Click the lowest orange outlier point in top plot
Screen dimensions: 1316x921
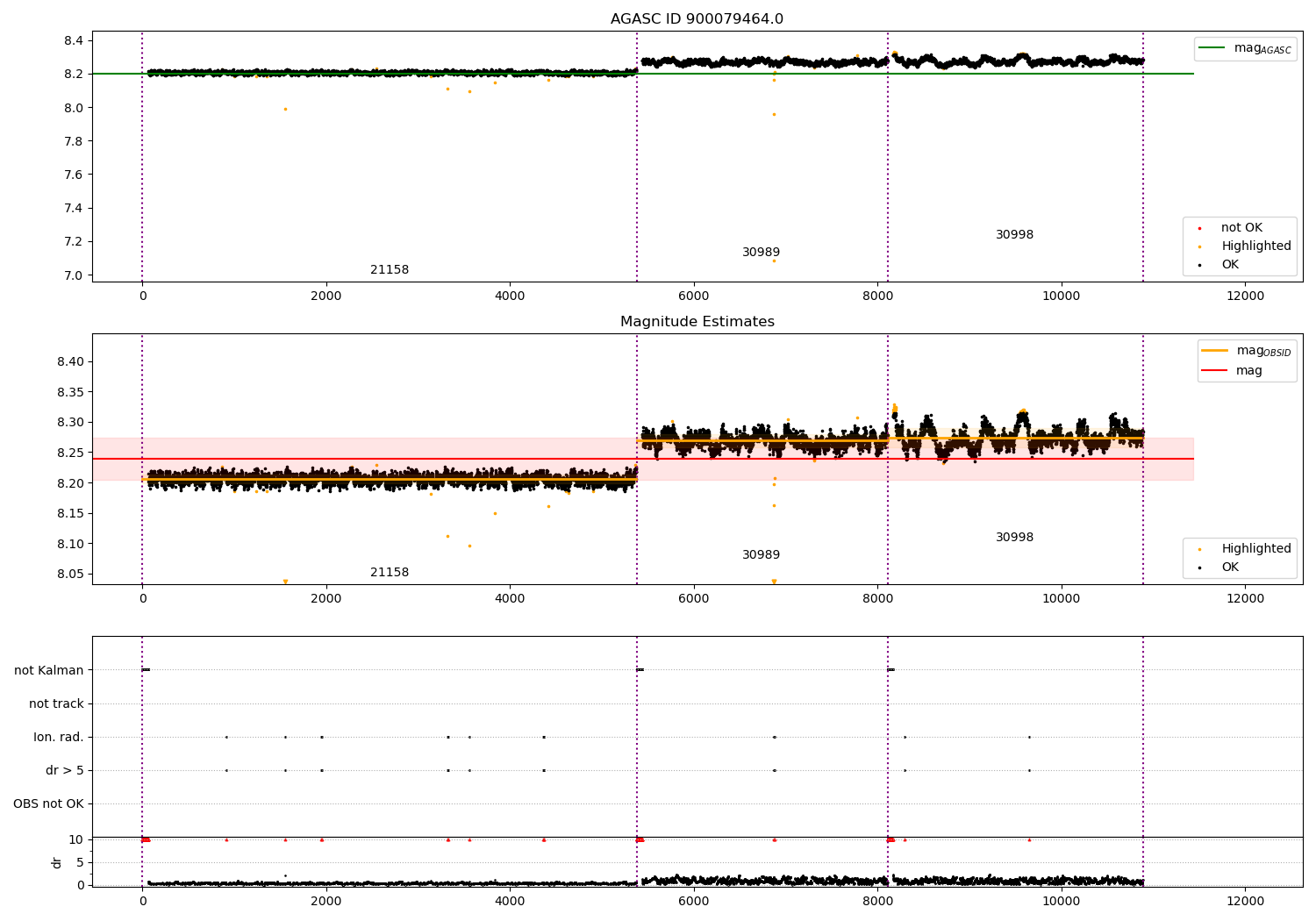coord(774,261)
